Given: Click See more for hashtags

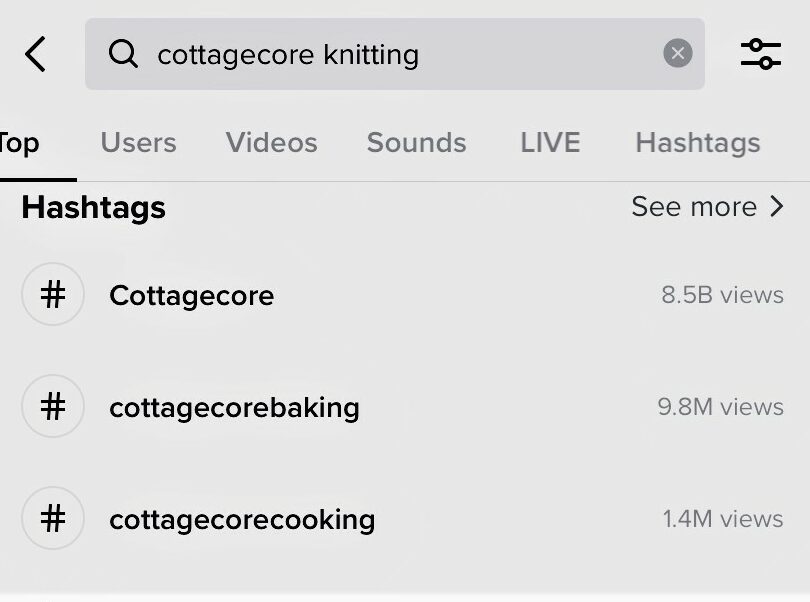Looking at the screenshot, I should [694, 207].
